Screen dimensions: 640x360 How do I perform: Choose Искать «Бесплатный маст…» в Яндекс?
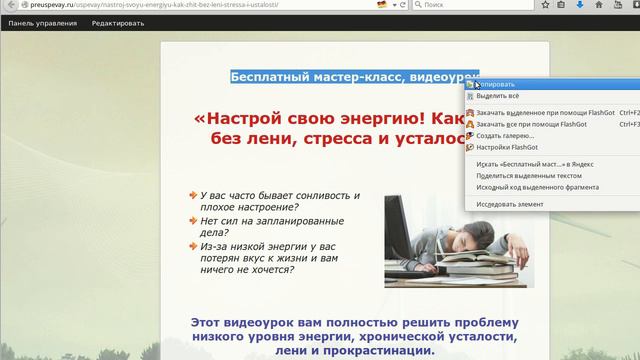(x=553, y=164)
